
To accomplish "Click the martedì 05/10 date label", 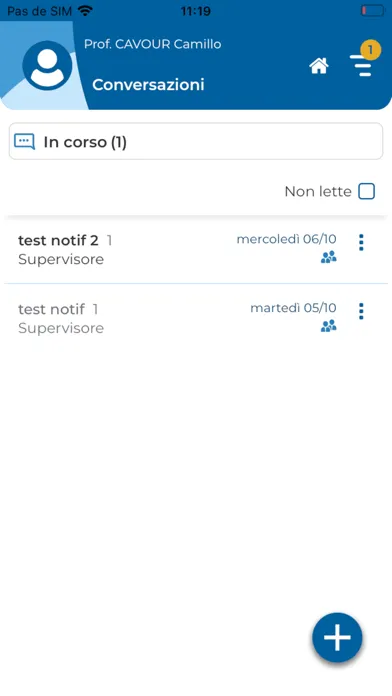I will click(x=293, y=308).
